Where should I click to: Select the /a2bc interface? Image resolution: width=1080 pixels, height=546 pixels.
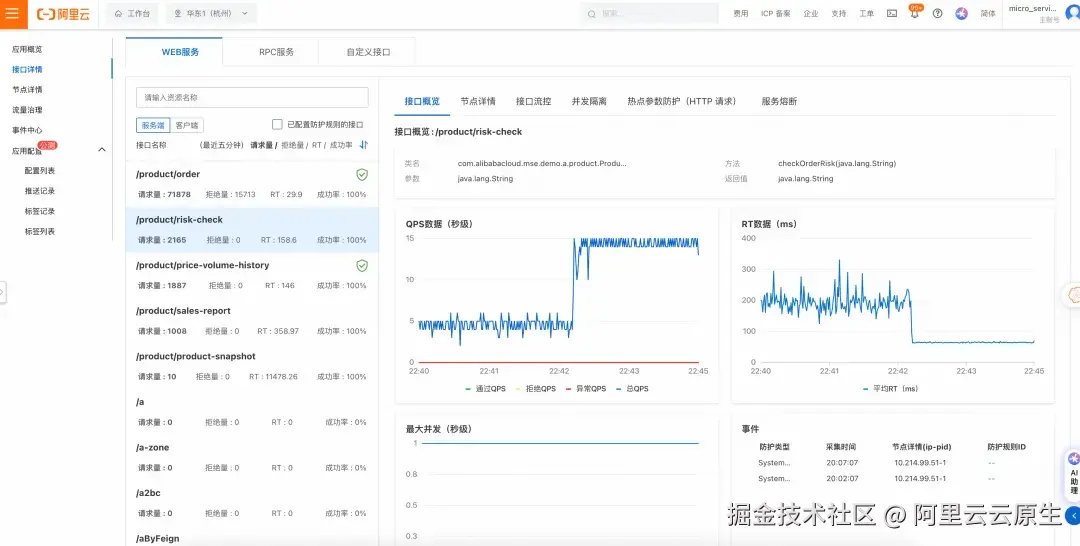(x=252, y=503)
